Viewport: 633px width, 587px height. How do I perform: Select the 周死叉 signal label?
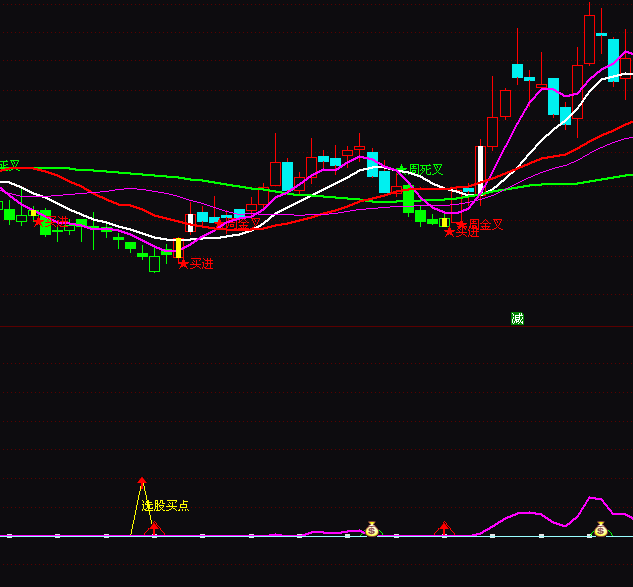[x=426, y=170]
